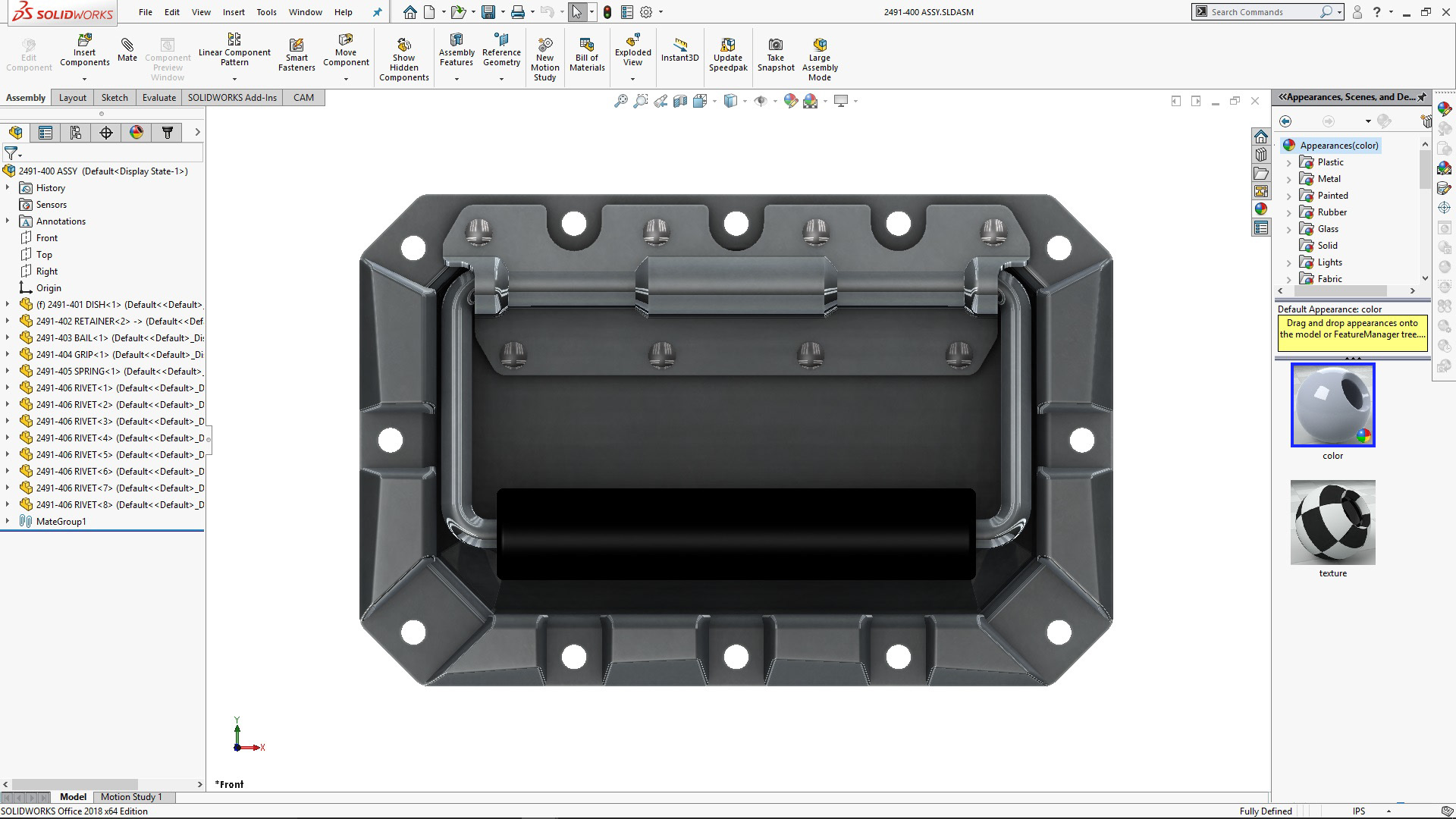Screen dimensions: 1456x819
Task: Click the Mate tool icon
Action: click(127, 45)
